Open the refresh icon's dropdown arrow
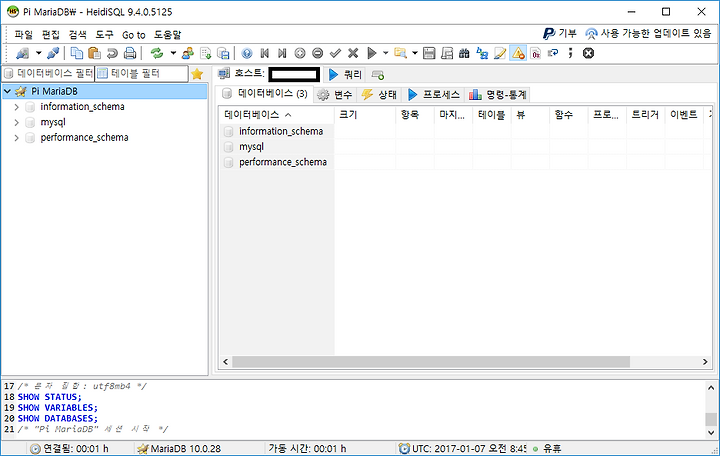The image size is (720, 456). tap(173, 53)
